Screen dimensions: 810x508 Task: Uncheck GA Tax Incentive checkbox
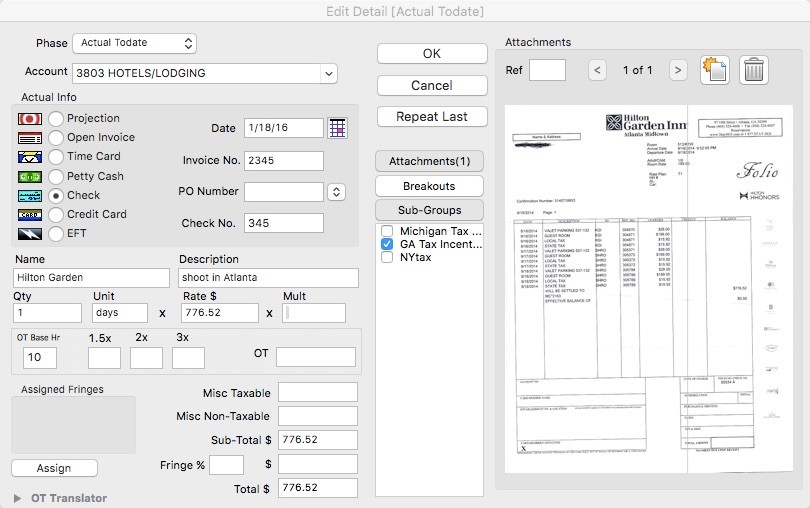(x=387, y=244)
